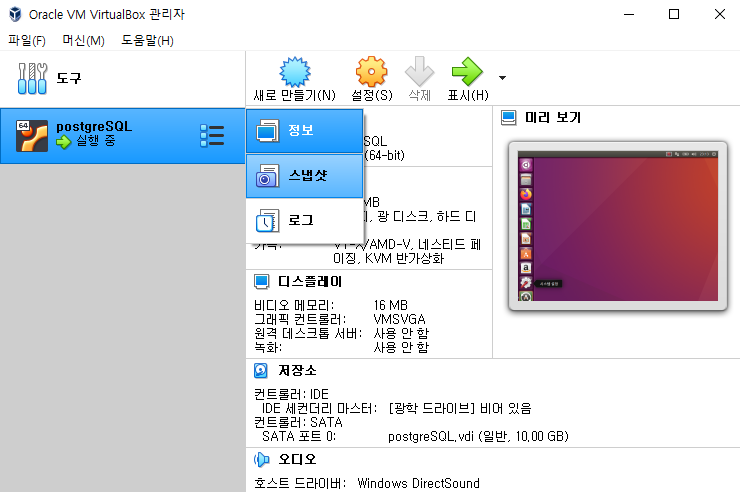Click the Windows DirectSound value
740x492 pixels.
(x=418, y=484)
